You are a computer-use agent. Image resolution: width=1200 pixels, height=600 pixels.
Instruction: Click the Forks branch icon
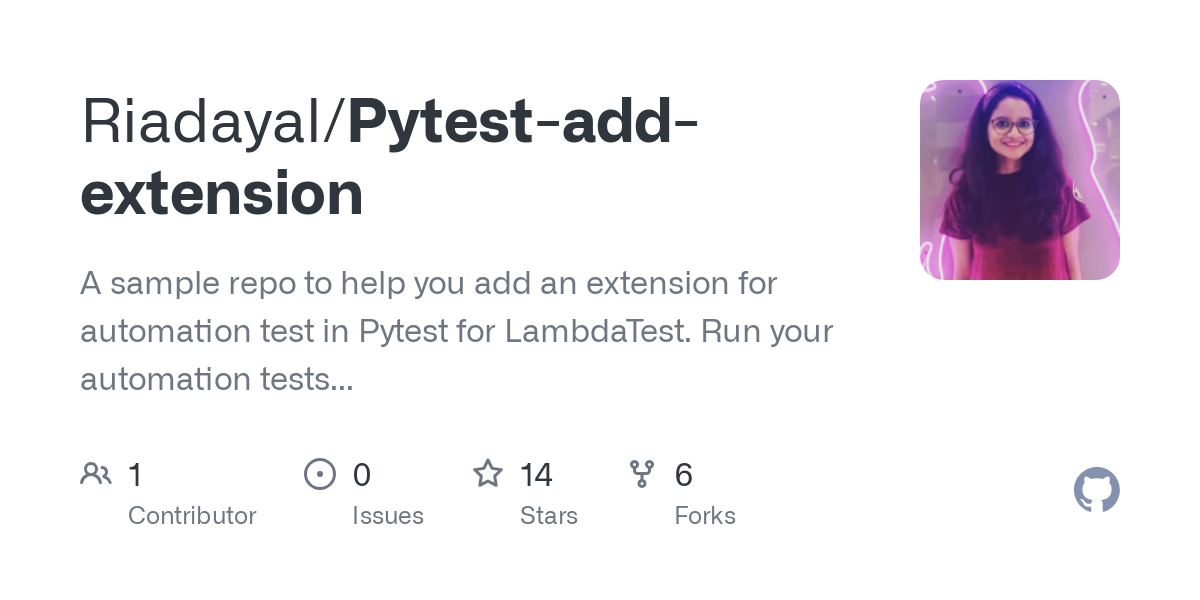click(642, 474)
